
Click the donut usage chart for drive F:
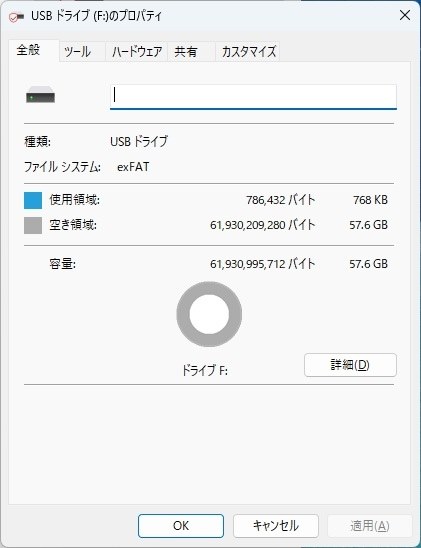coord(209,314)
